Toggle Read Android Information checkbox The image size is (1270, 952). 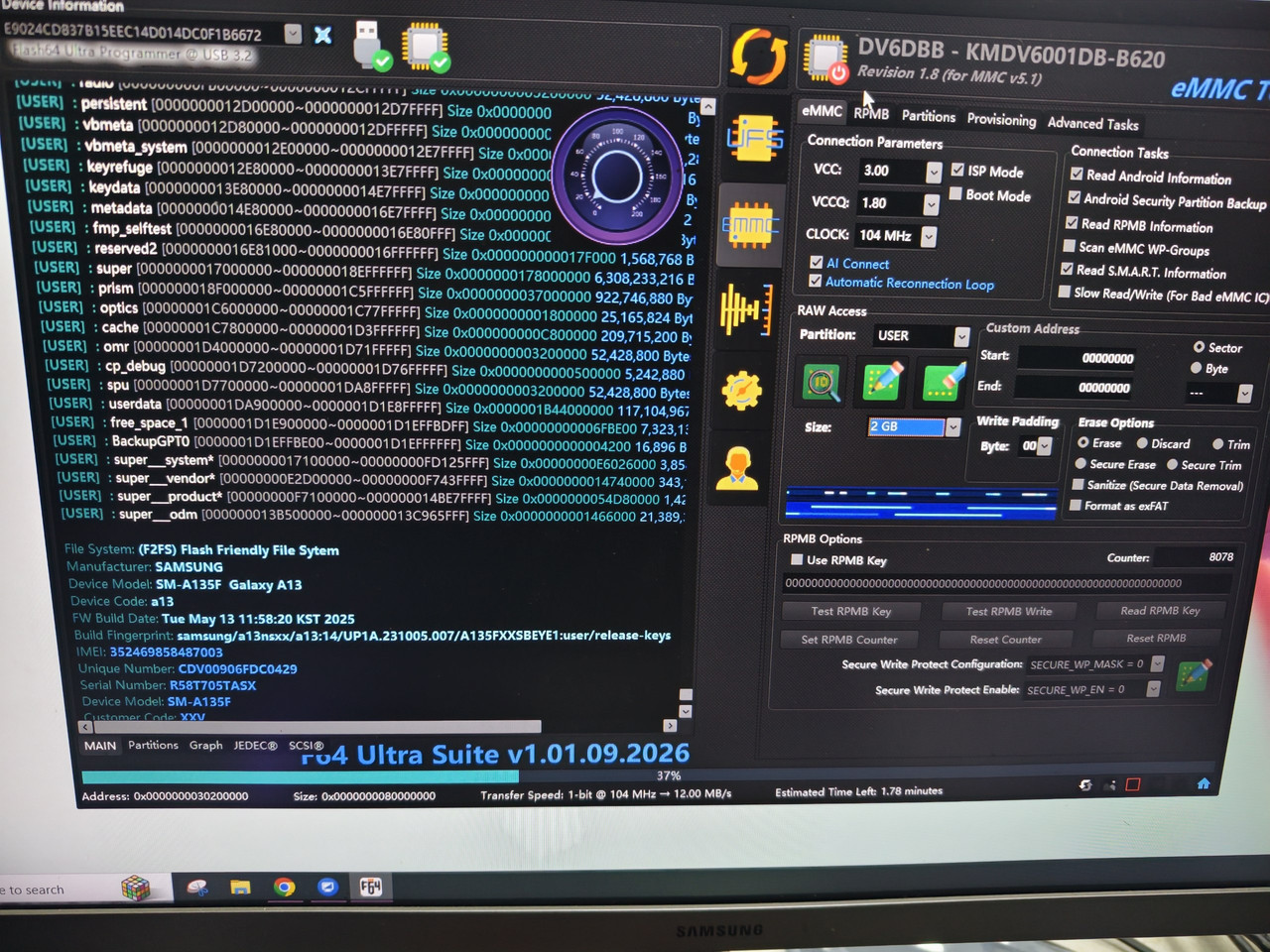[1077, 175]
